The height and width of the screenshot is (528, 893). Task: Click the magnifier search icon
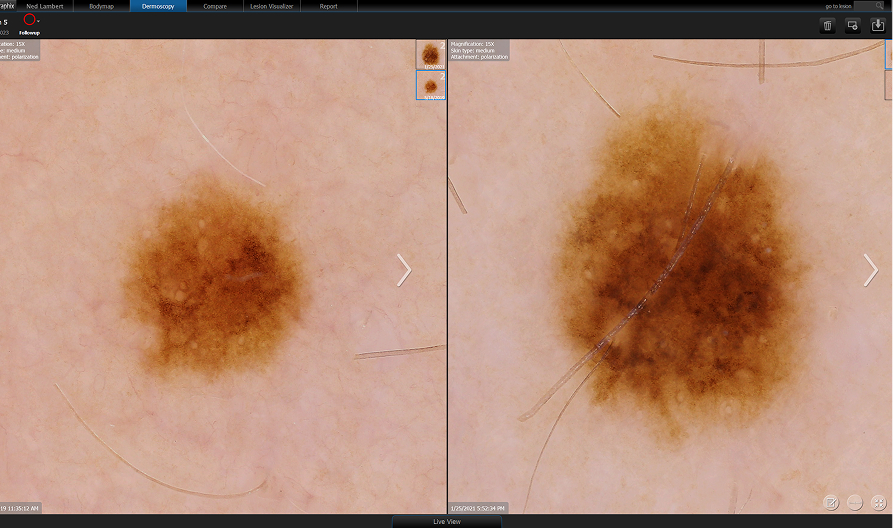[x=878, y=6]
